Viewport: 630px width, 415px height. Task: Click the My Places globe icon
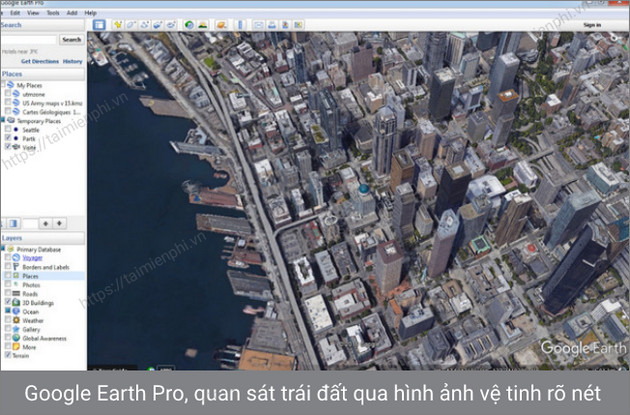[x=11, y=85]
